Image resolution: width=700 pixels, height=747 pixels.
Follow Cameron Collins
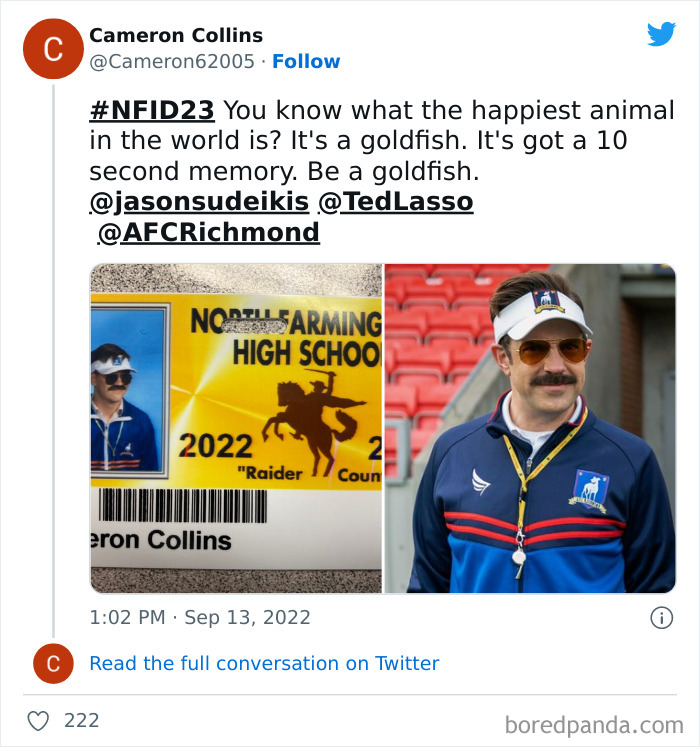306,62
